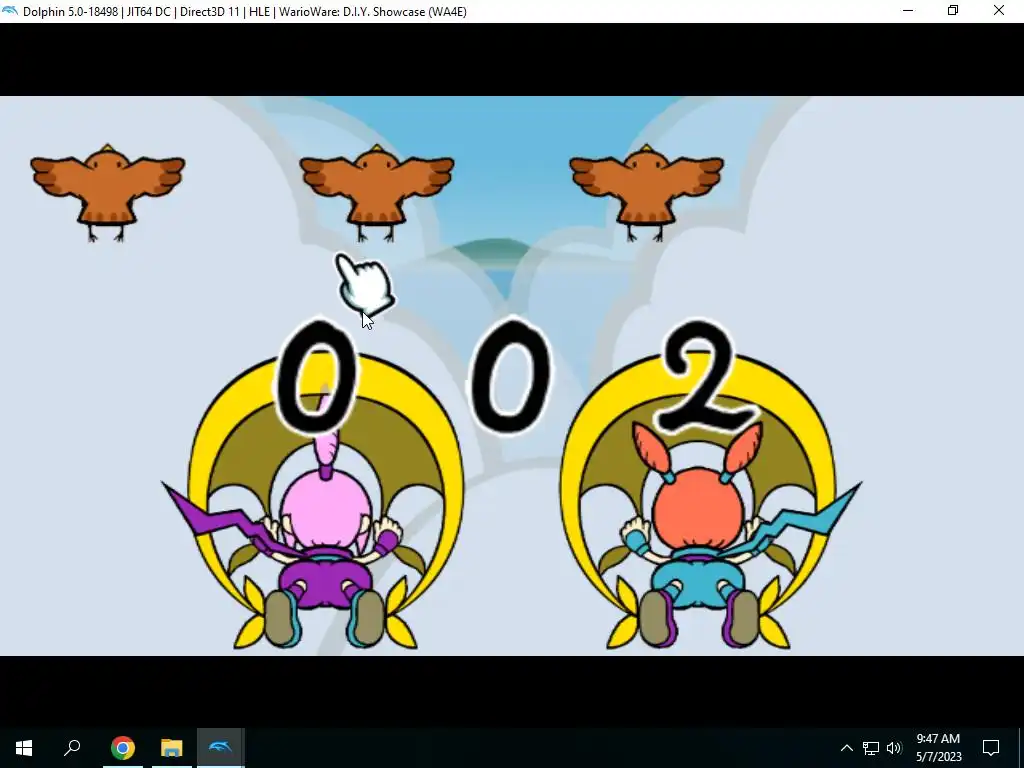This screenshot has width=1024, height=768.
Task: Click the middle brown bird
Action: pyautogui.click(x=377, y=193)
